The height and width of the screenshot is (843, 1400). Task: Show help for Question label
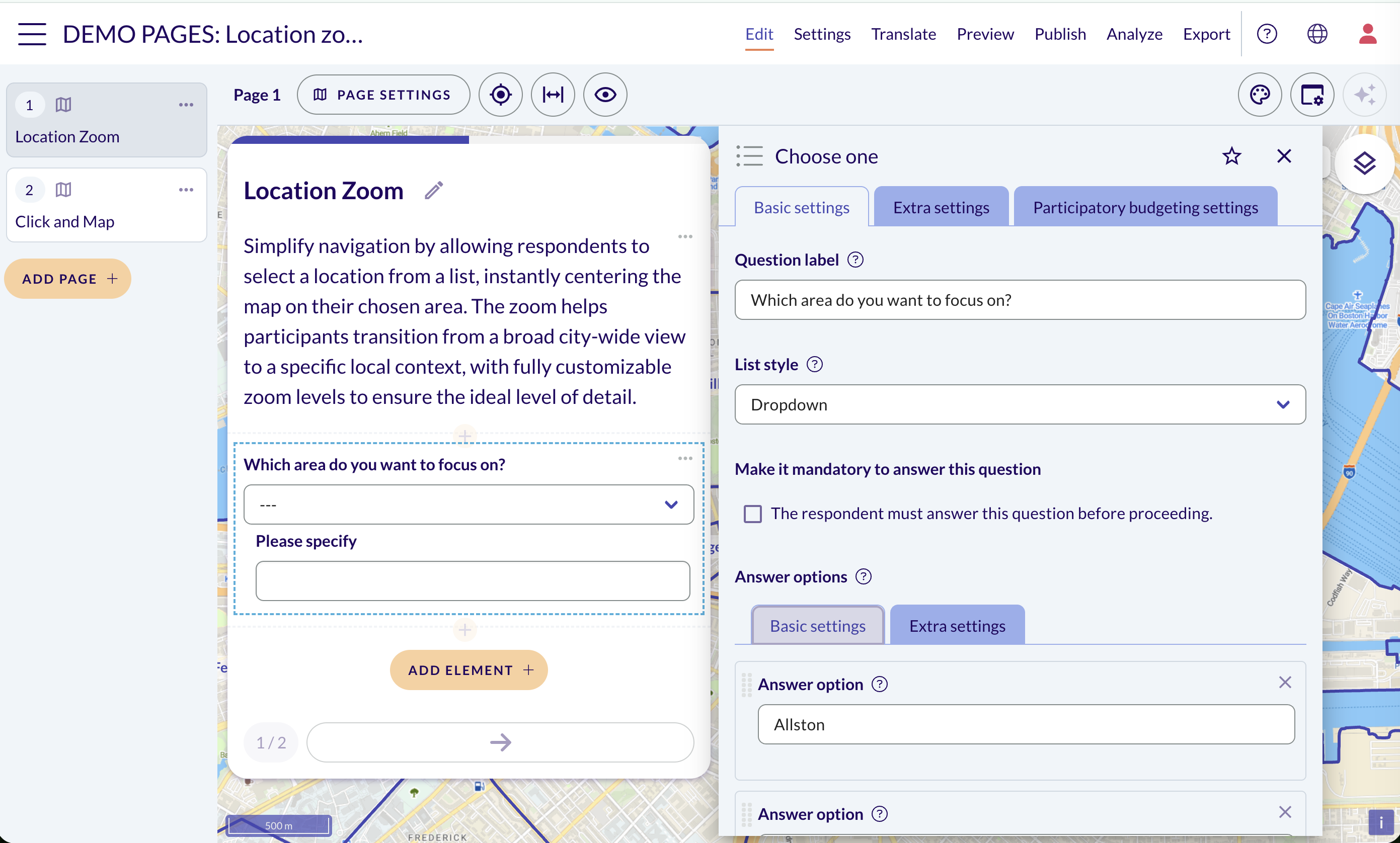pyautogui.click(x=855, y=260)
